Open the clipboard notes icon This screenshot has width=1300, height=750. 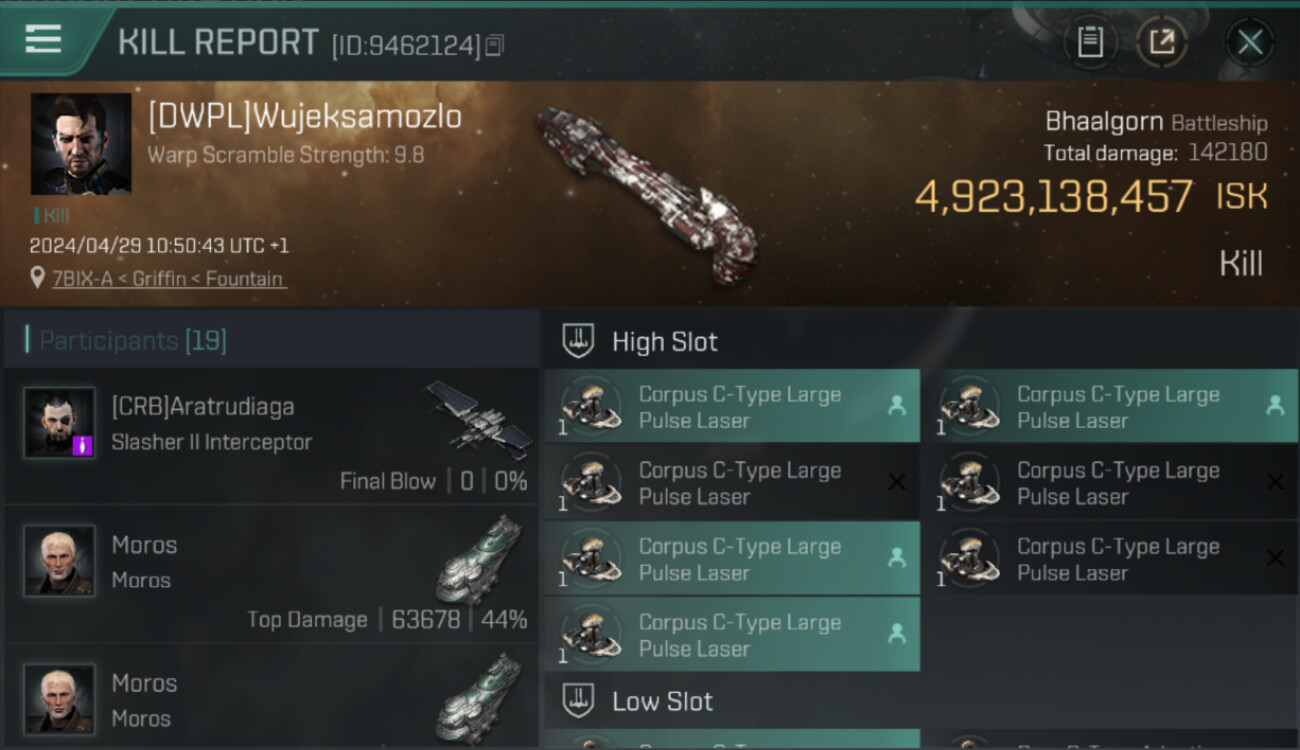coord(1090,42)
